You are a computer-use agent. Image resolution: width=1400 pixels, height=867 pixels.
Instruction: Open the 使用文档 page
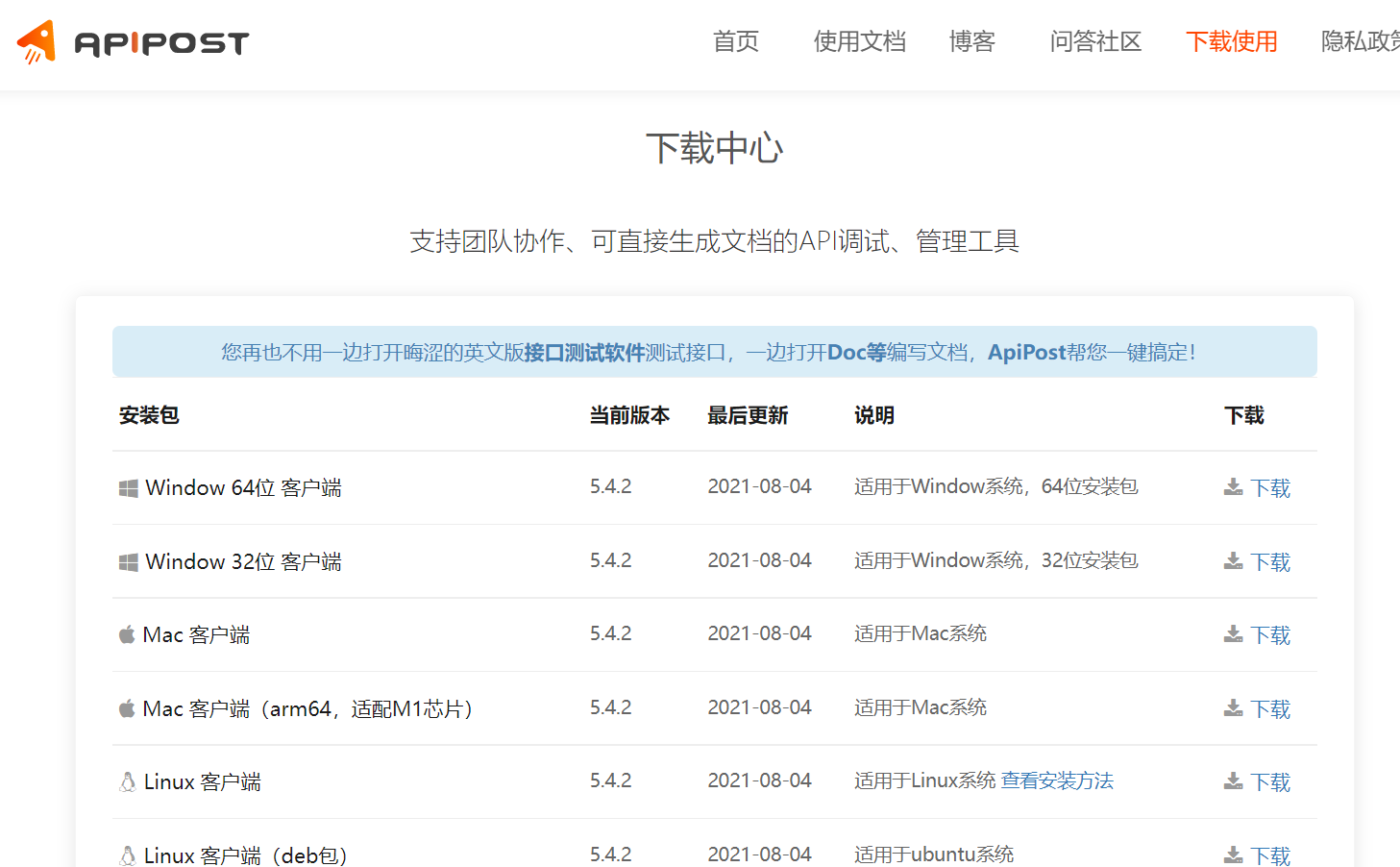point(859,42)
